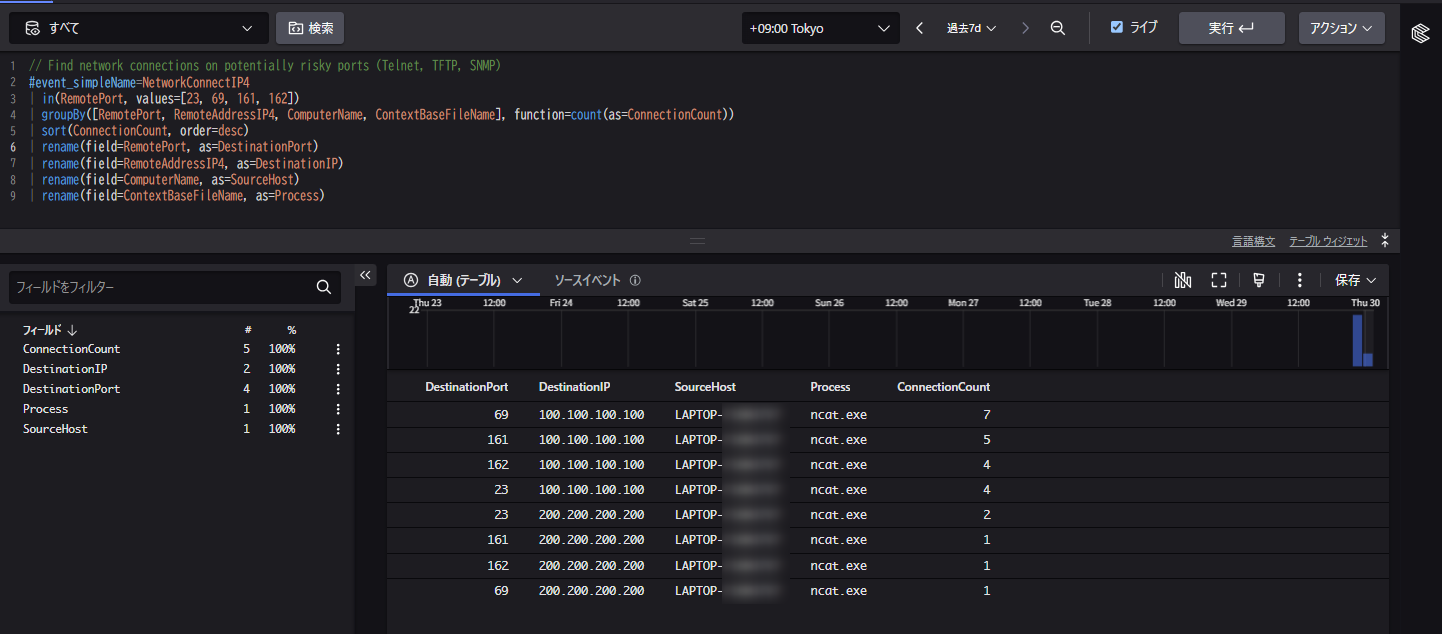Click the query comment on line 1
1442x634 pixels.
pyautogui.click(x=264, y=66)
